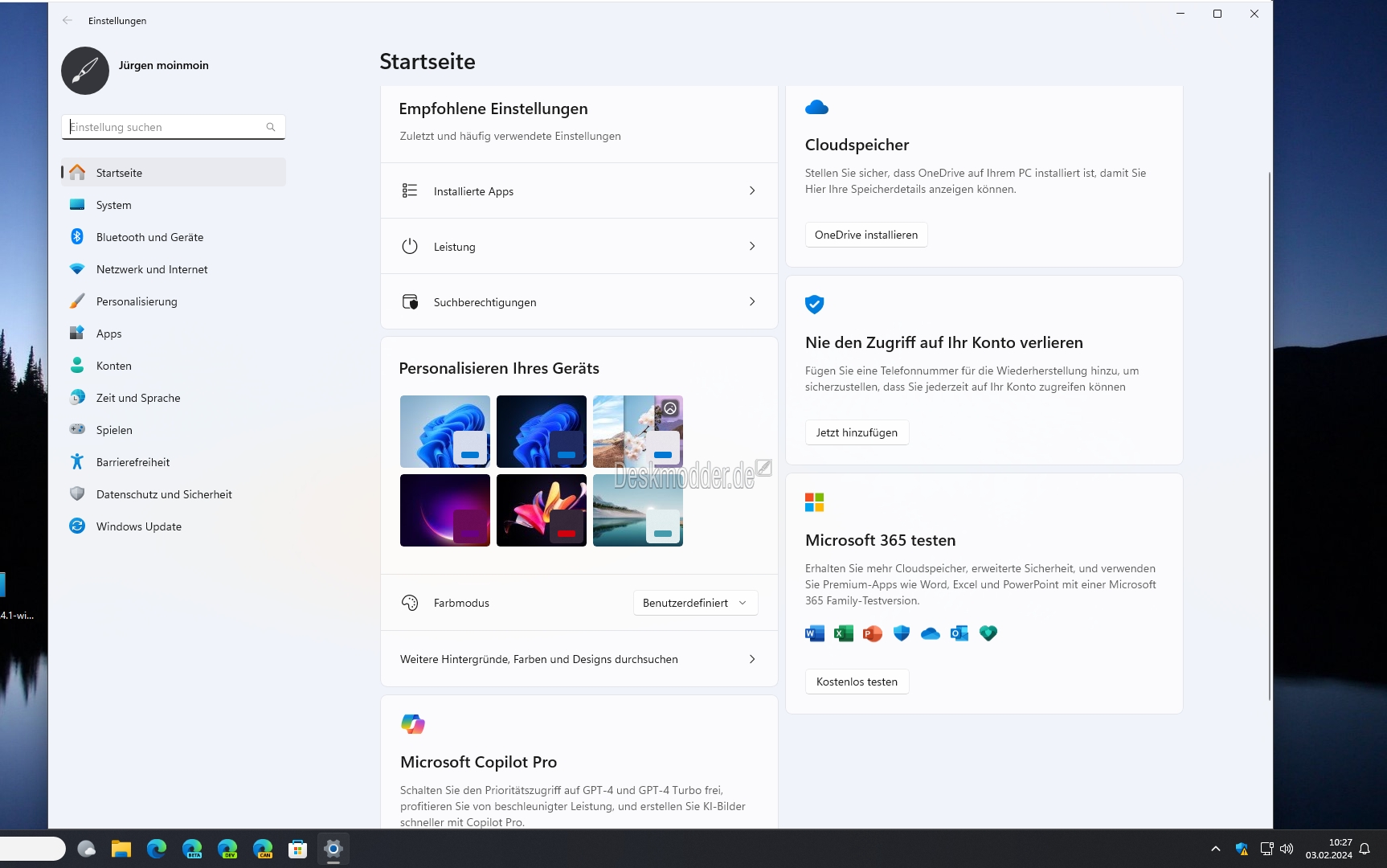Open the Benutzerdefiniert color mode dropdown
The height and width of the screenshot is (868, 1387).
point(694,603)
